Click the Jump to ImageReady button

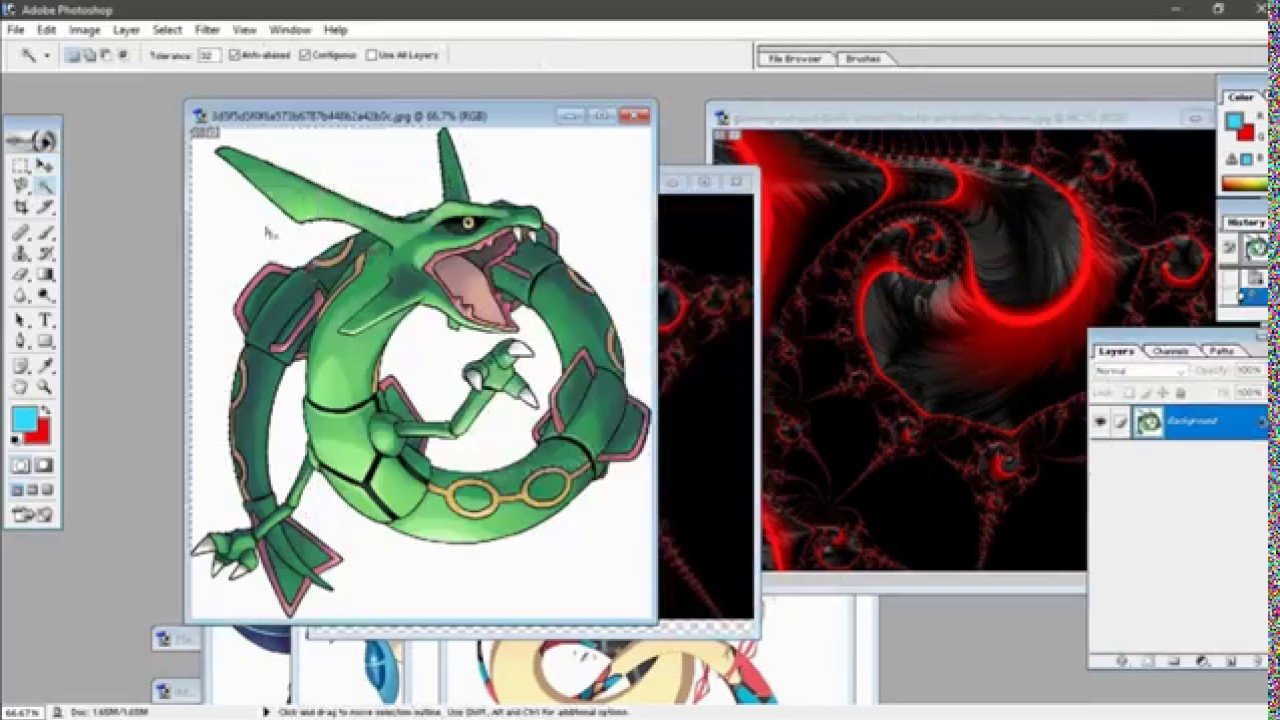[32, 515]
